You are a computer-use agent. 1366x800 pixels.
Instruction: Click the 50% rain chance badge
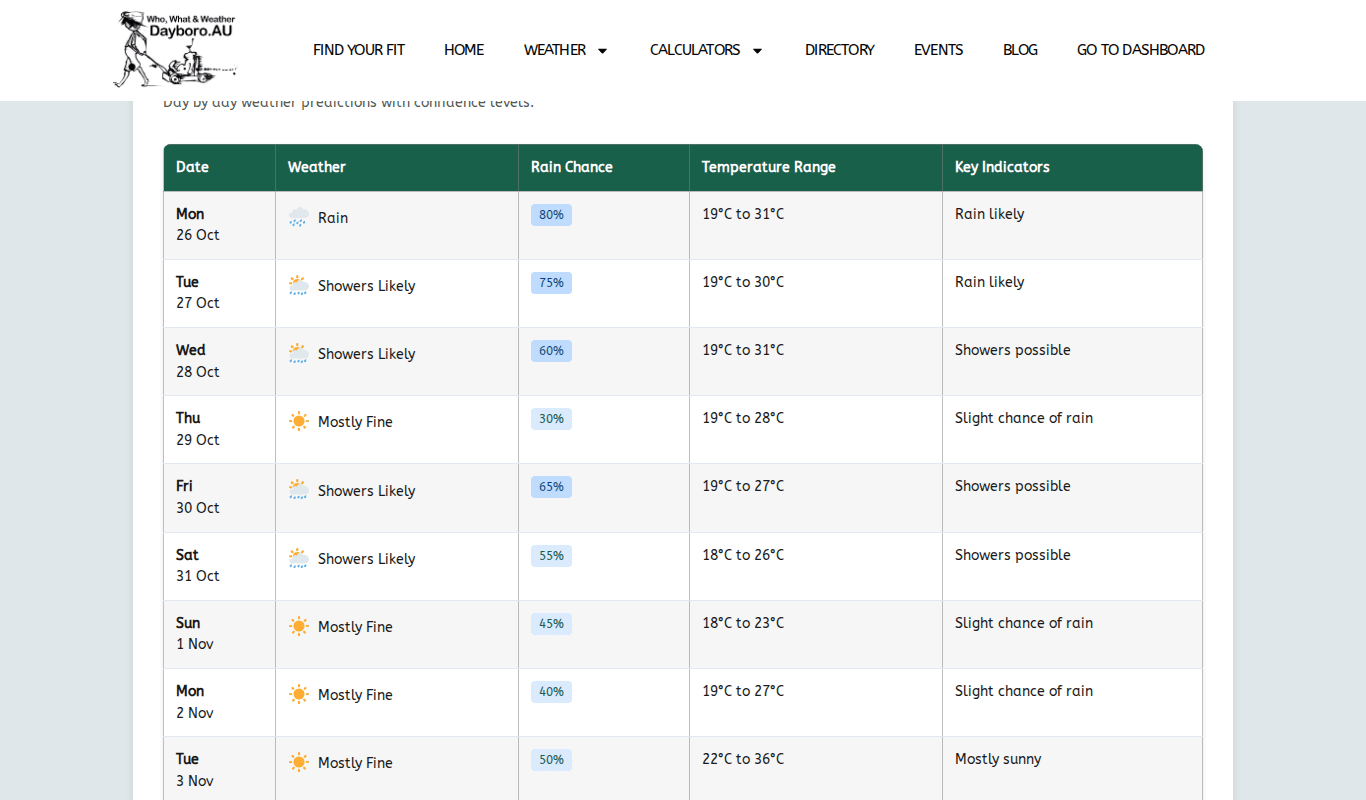pyautogui.click(x=551, y=760)
